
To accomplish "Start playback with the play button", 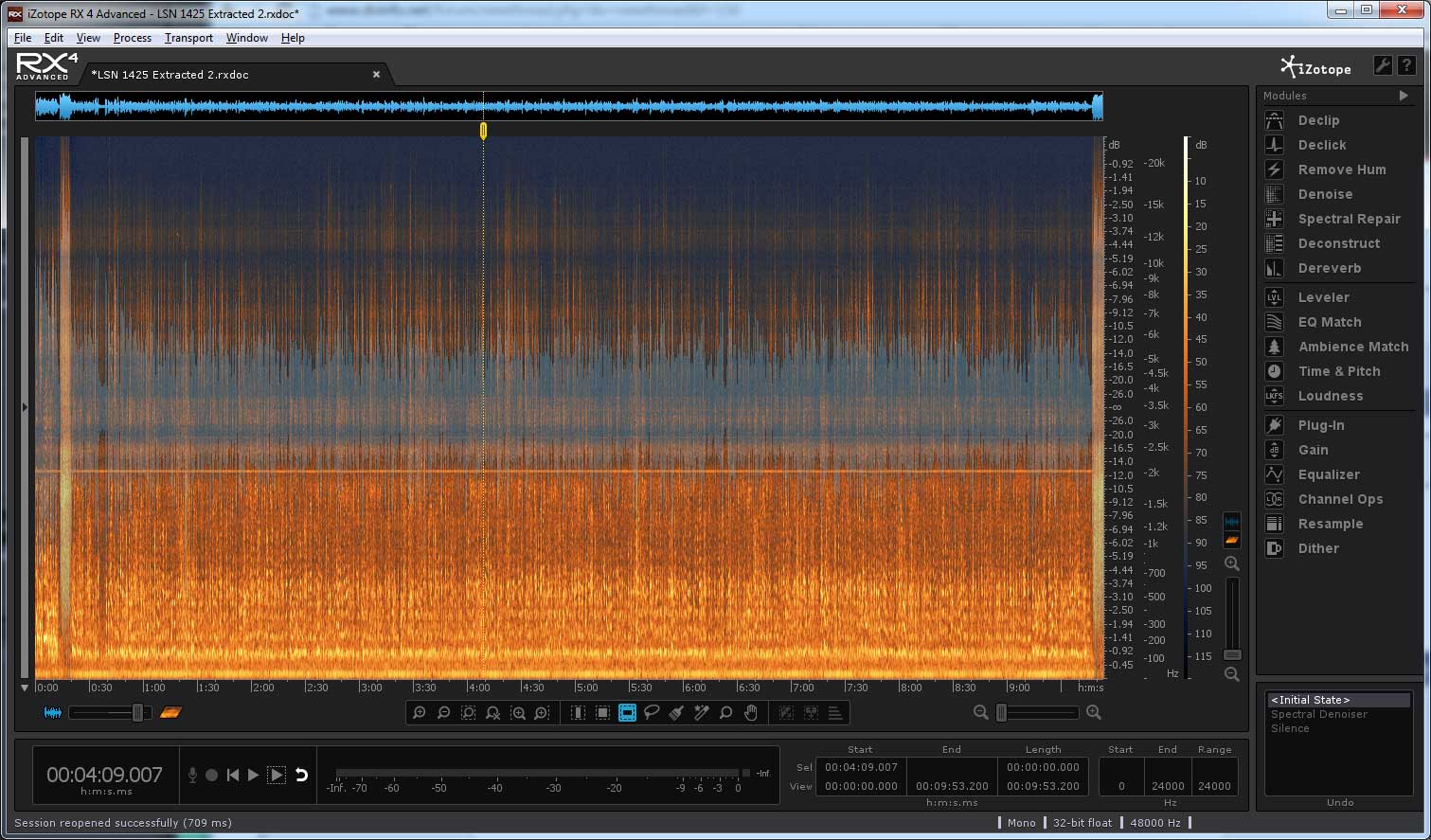I will (x=253, y=775).
